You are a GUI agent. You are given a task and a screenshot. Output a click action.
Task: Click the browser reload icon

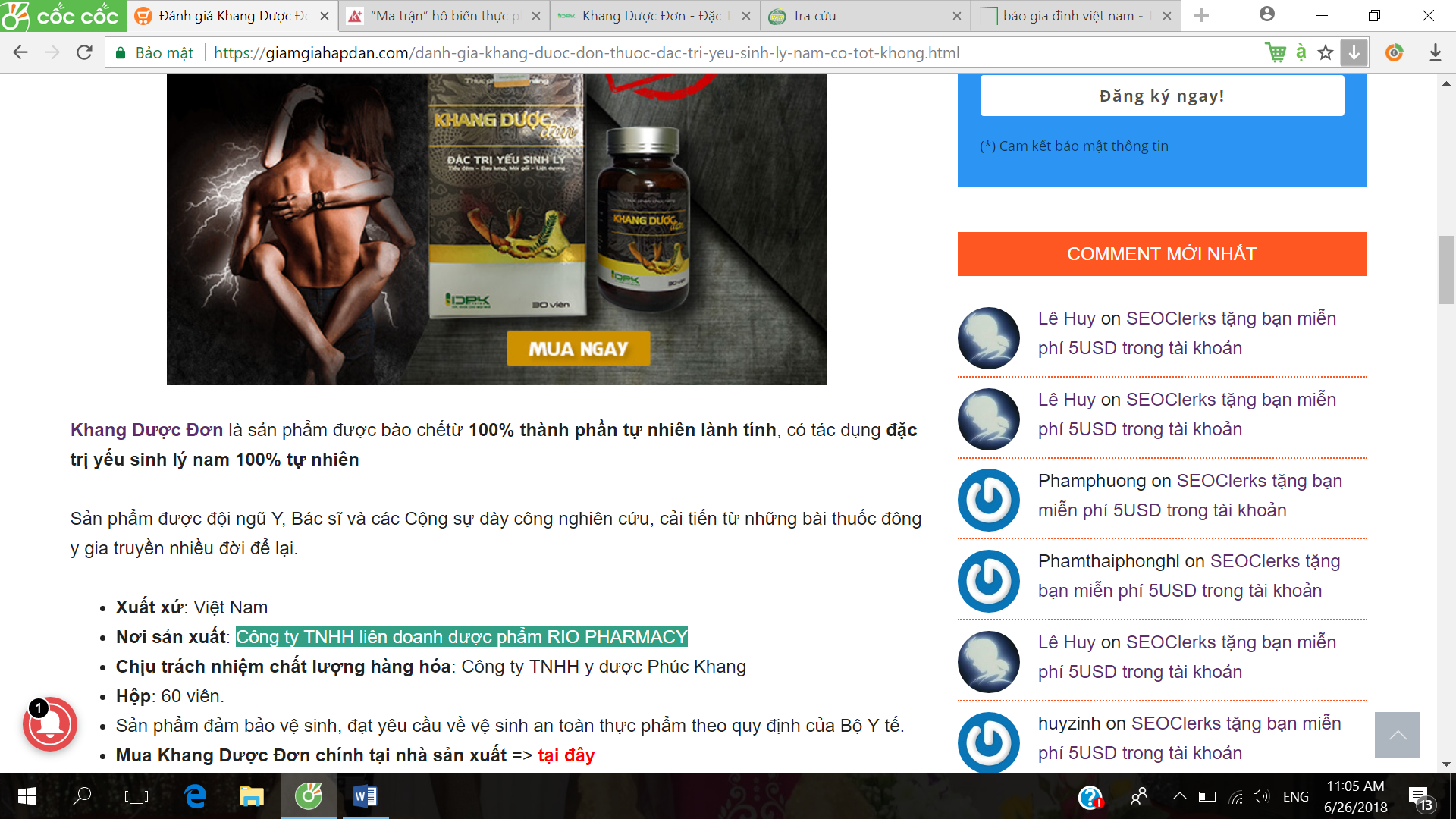point(84,52)
